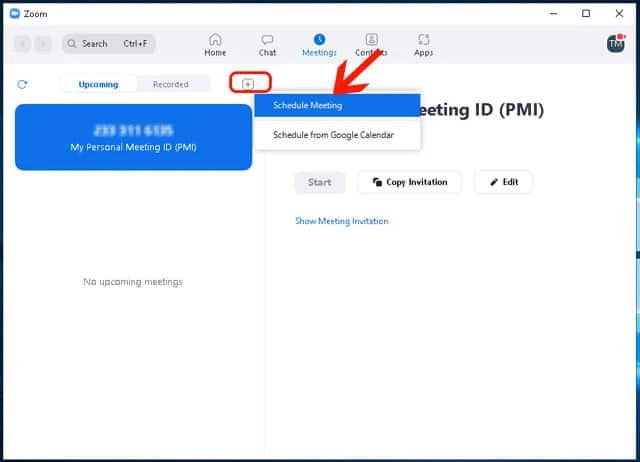Click the Start button
Image resolution: width=640 pixels, height=462 pixels.
pyautogui.click(x=320, y=182)
